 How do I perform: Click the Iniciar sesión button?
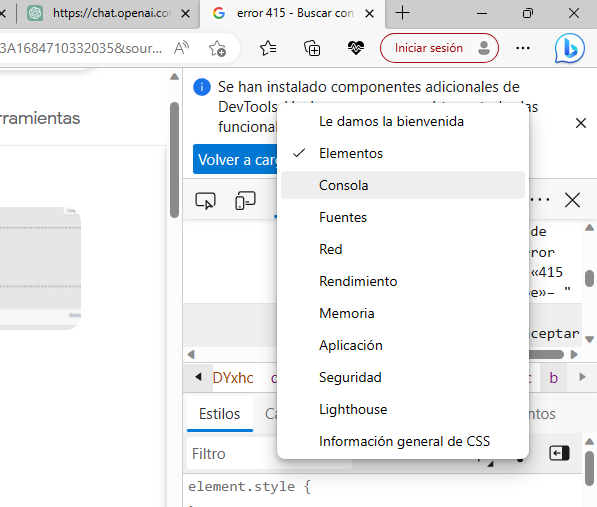439,48
